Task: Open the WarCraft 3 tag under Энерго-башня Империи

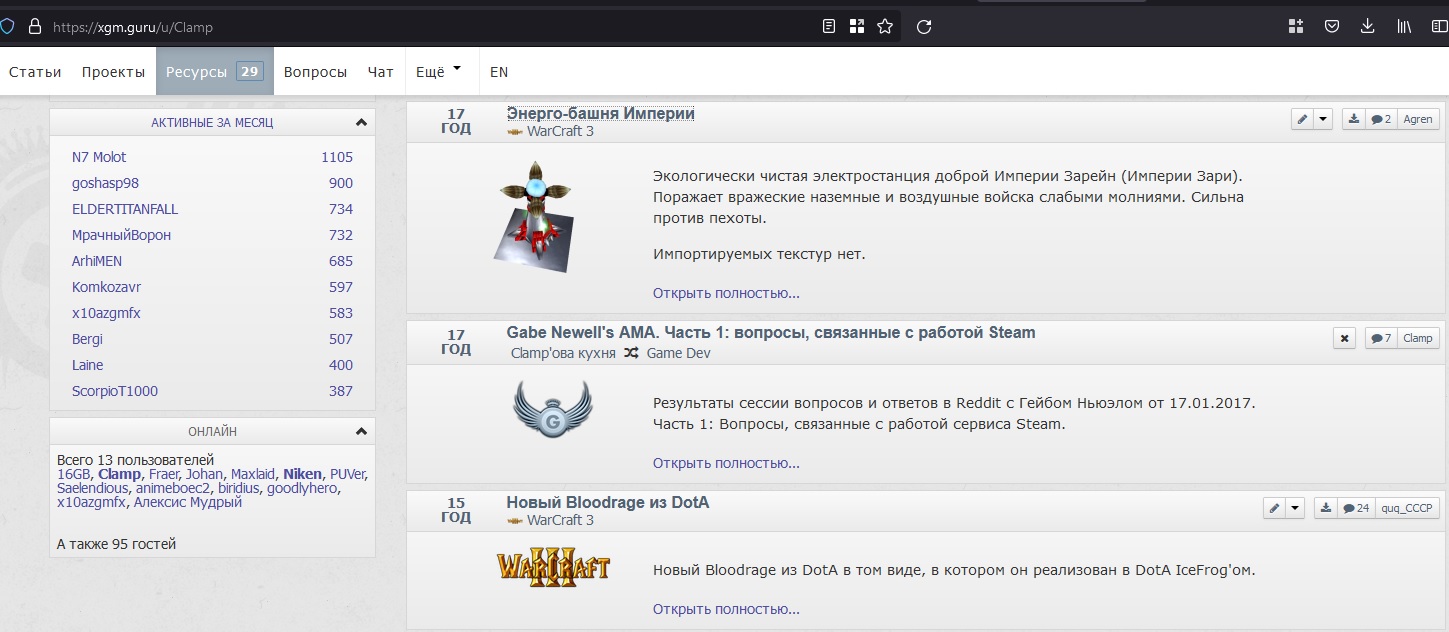Action: [x=560, y=131]
